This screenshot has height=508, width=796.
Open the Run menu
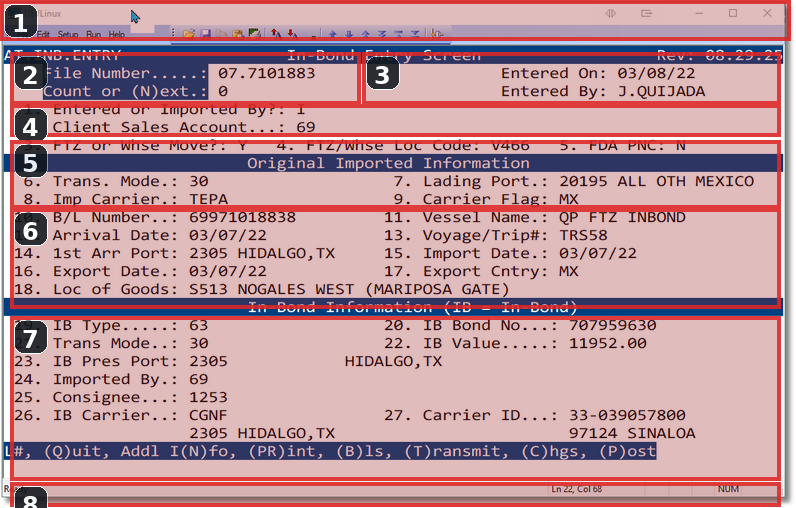pos(93,34)
